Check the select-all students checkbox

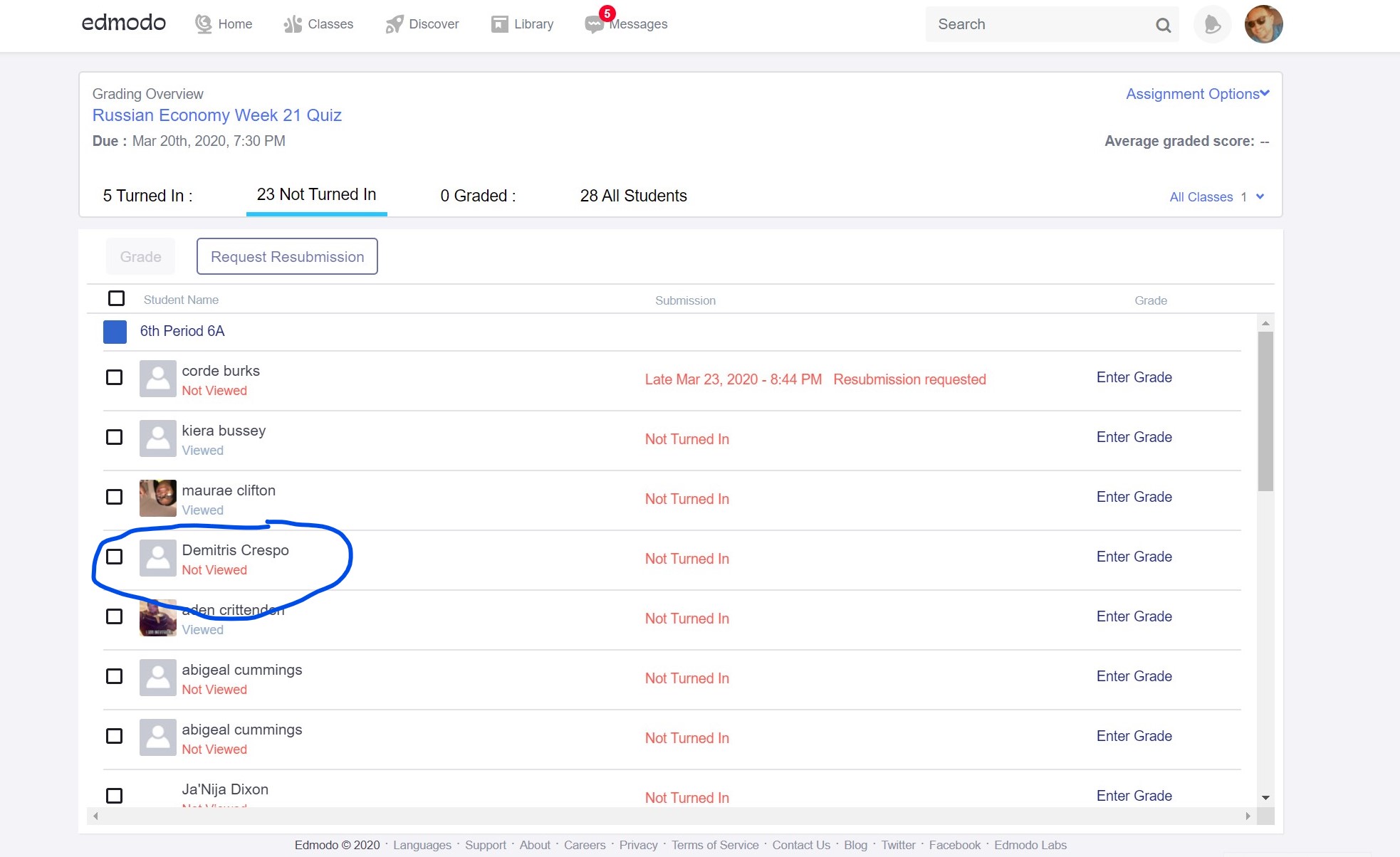coord(116,298)
